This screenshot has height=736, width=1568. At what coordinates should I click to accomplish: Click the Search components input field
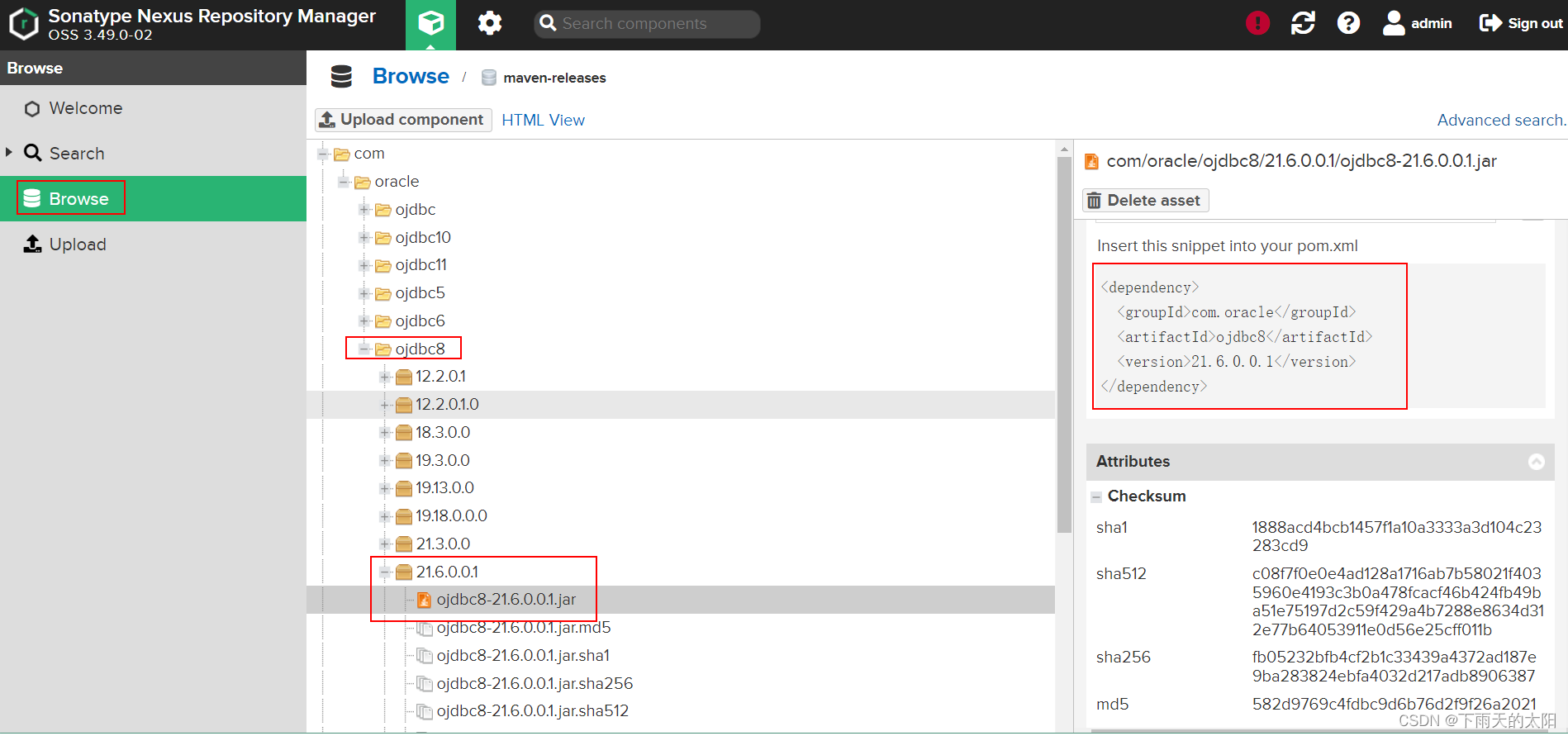click(647, 24)
